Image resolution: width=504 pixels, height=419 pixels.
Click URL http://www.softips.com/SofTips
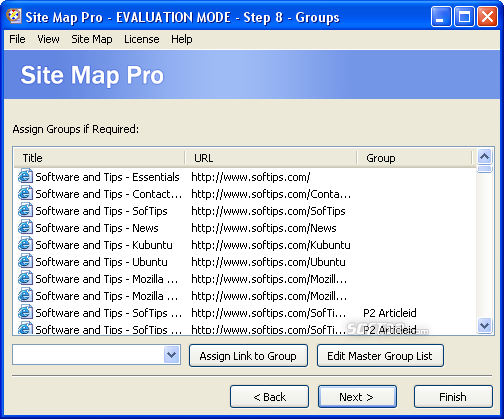click(x=268, y=211)
